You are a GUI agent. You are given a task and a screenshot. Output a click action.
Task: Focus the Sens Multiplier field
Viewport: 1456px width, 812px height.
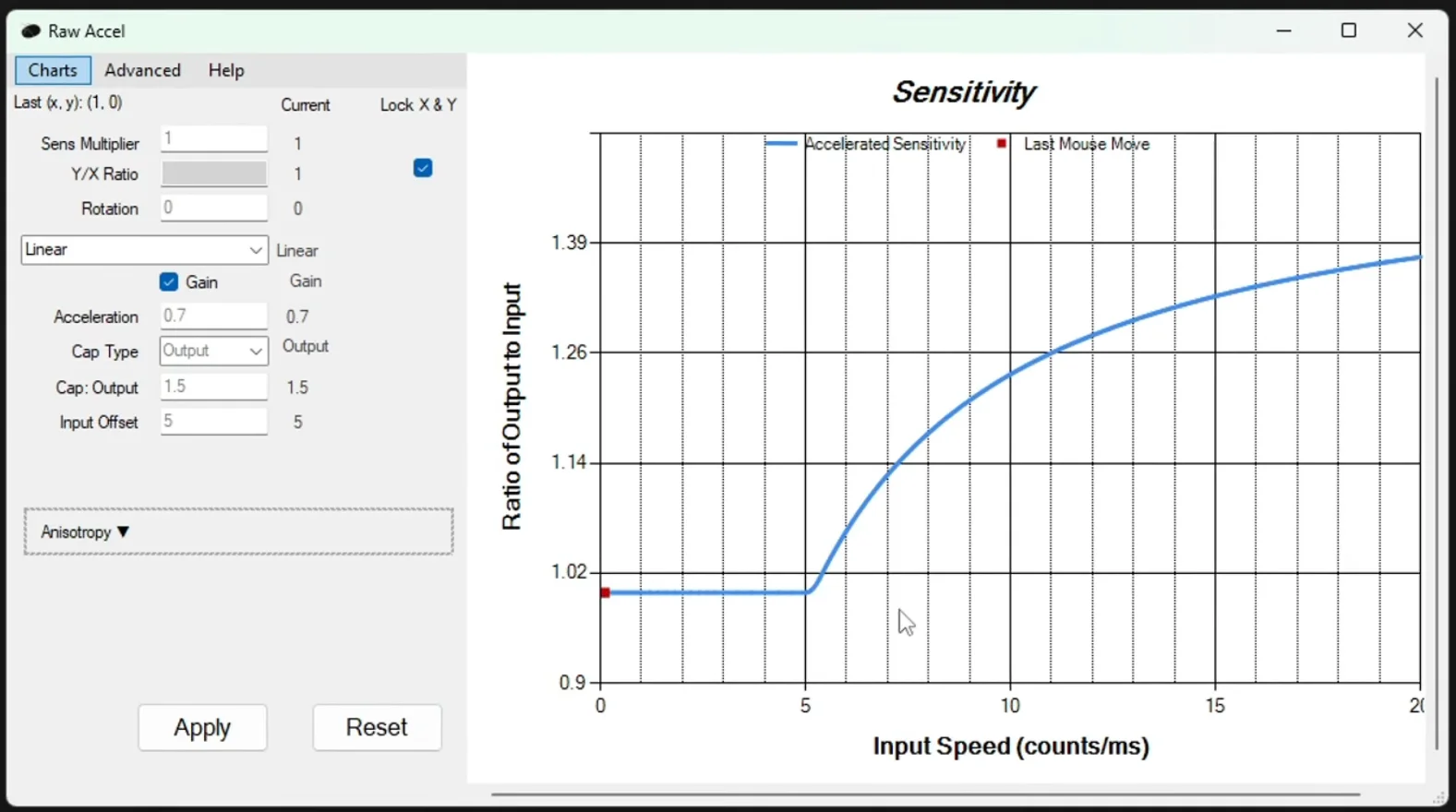[x=213, y=139]
